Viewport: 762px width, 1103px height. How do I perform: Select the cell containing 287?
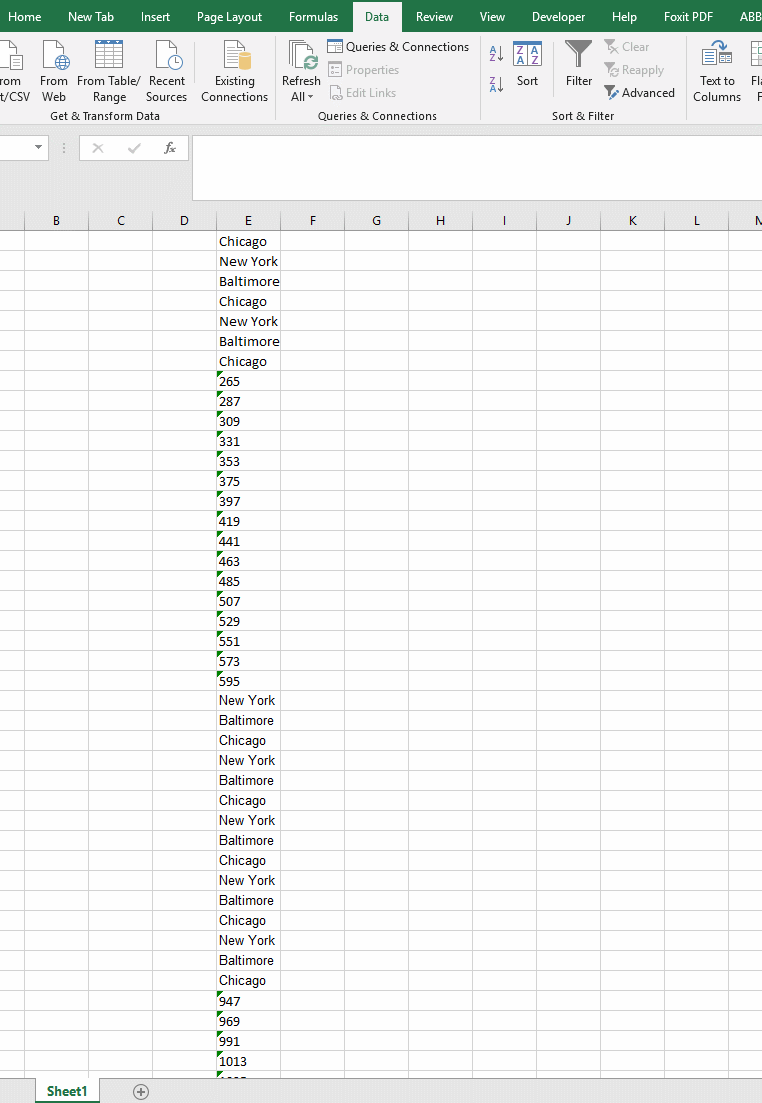(248, 401)
